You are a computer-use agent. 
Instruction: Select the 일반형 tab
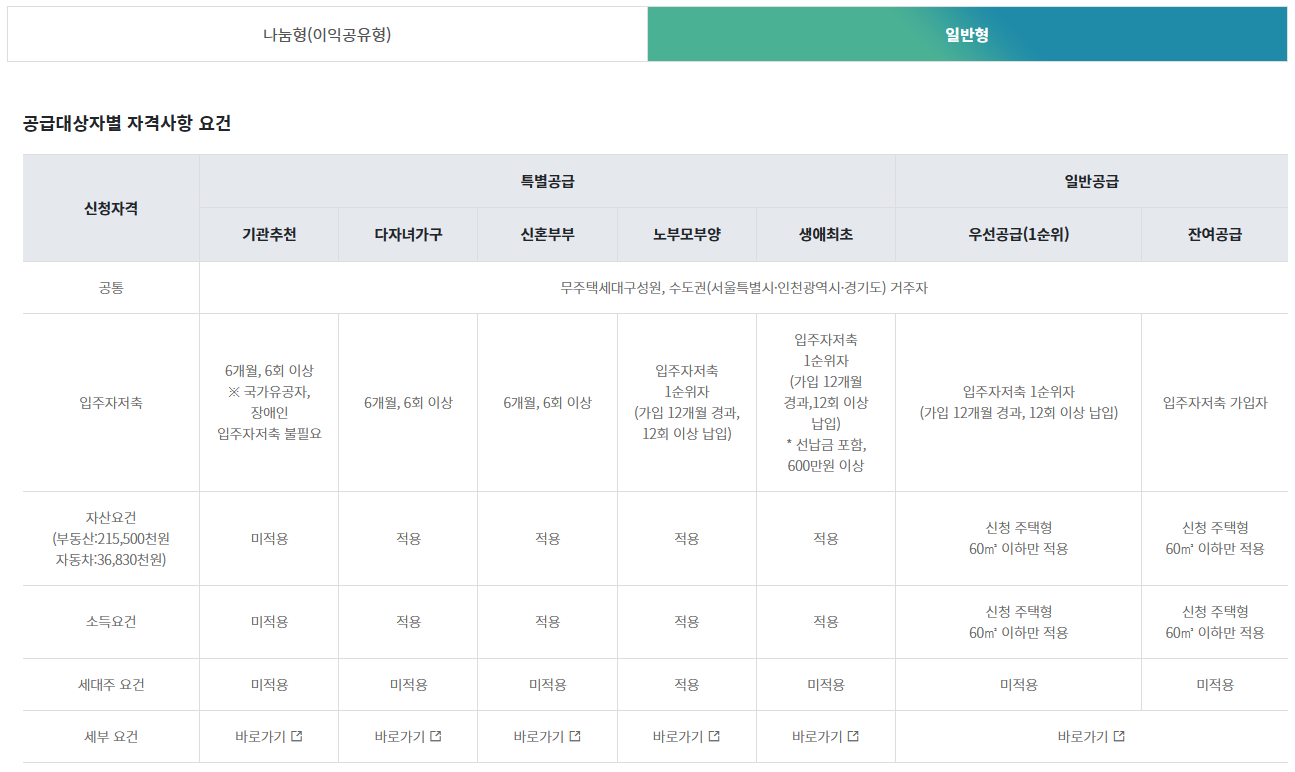967,35
